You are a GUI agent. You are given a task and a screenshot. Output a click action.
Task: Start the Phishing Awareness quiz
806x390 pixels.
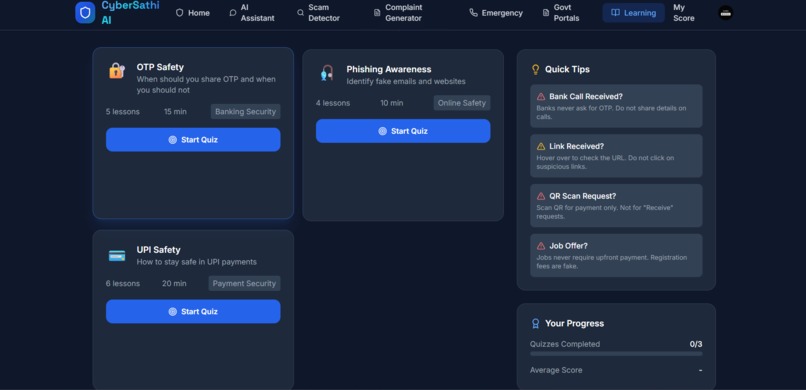(403, 131)
